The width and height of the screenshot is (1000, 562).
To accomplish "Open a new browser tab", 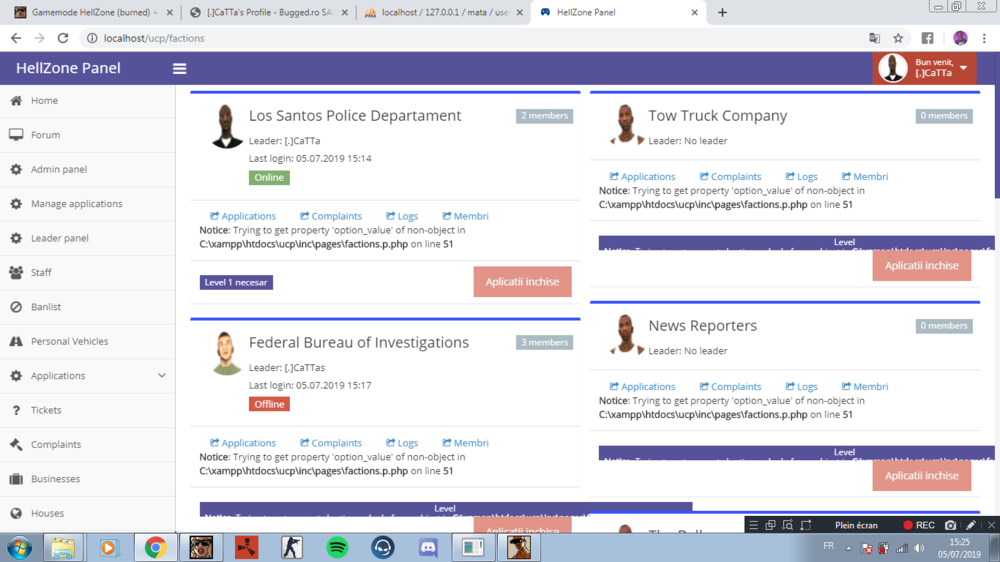I will [x=722, y=13].
